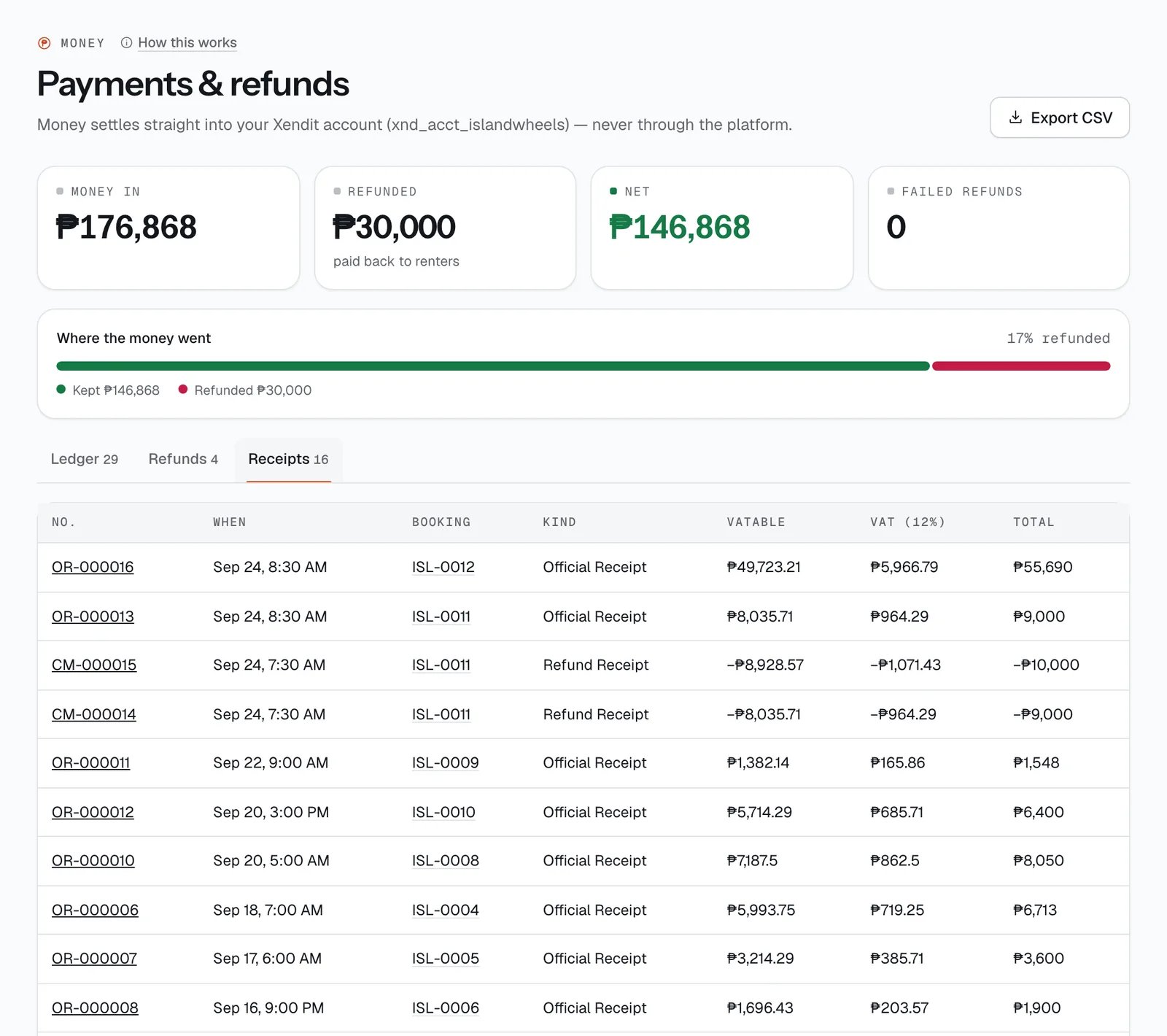Click the KIND column header

click(559, 522)
